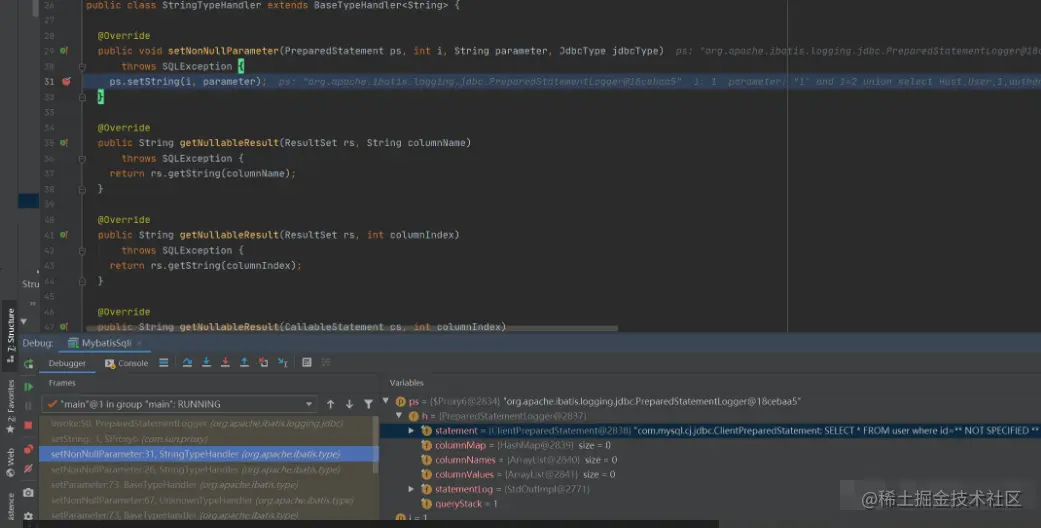Image resolution: width=1041 pixels, height=528 pixels.
Task: Collapse code fold at line 30
Action: 82,66
